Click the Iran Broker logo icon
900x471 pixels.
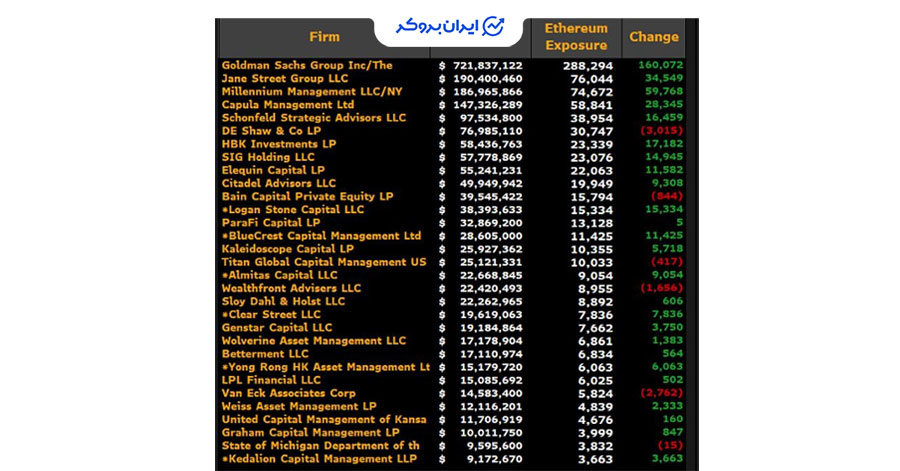pyautogui.click(x=493, y=27)
